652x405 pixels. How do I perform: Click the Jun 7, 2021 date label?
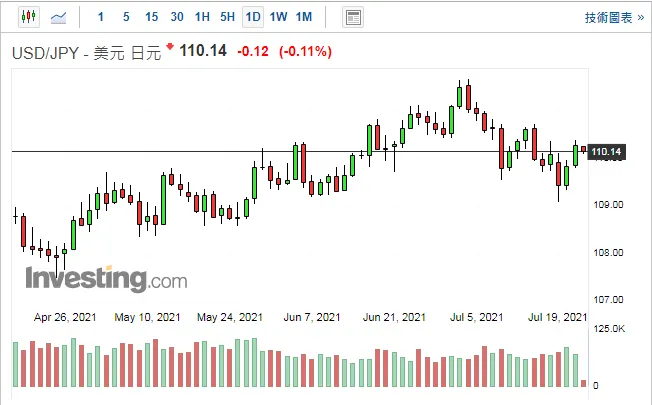click(x=312, y=317)
